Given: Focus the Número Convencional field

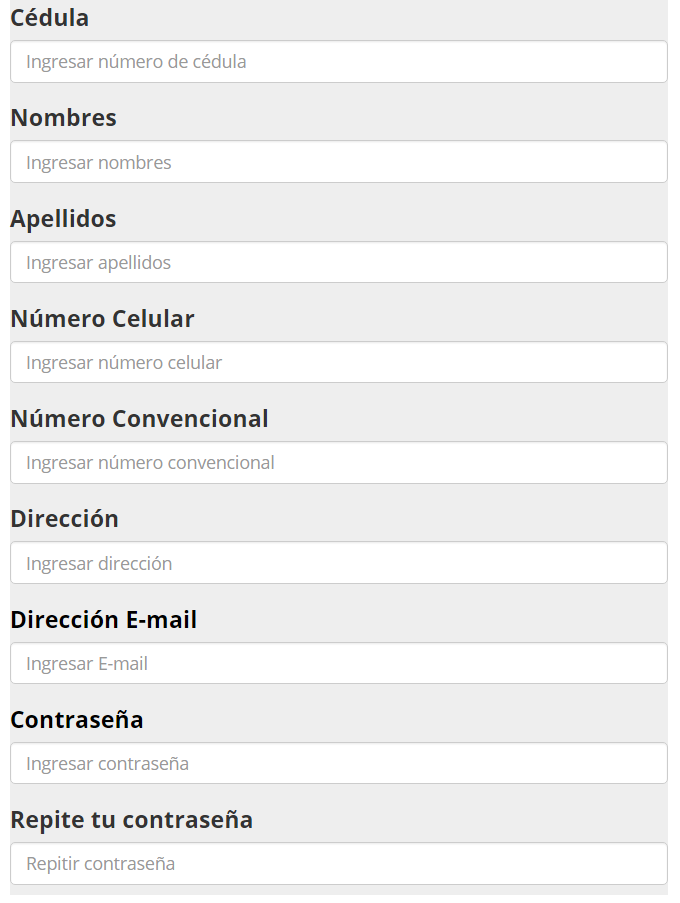Looking at the screenshot, I should coord(338,463).
